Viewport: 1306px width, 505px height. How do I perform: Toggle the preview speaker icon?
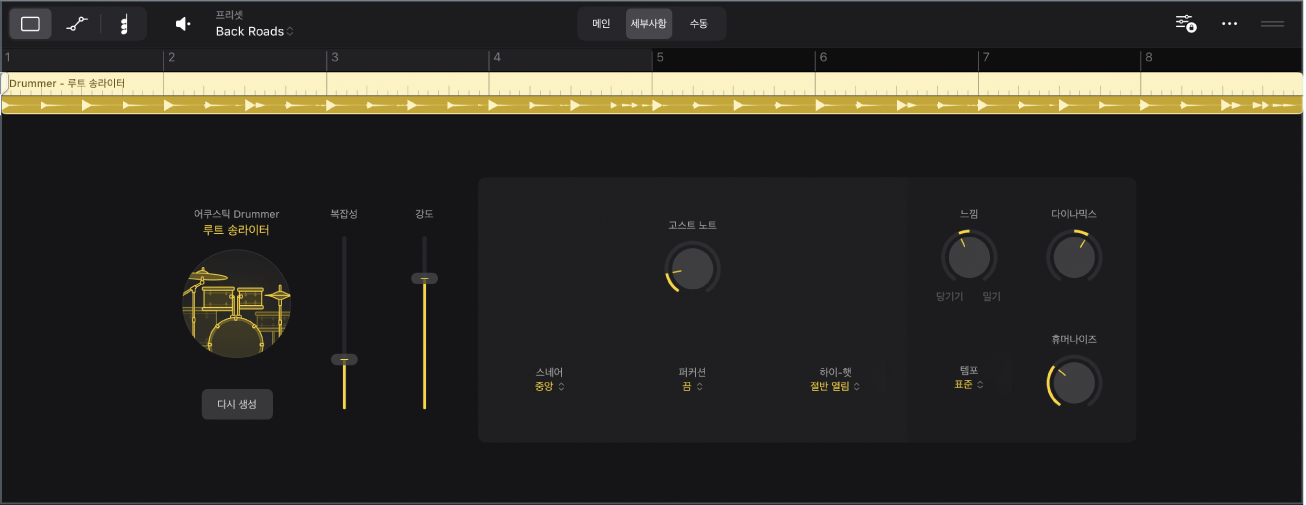pos(182,24)
